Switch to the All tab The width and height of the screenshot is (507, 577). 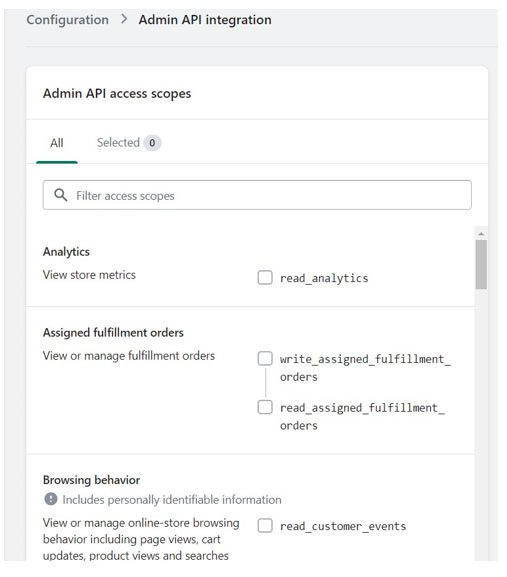(x=57, y=143)
